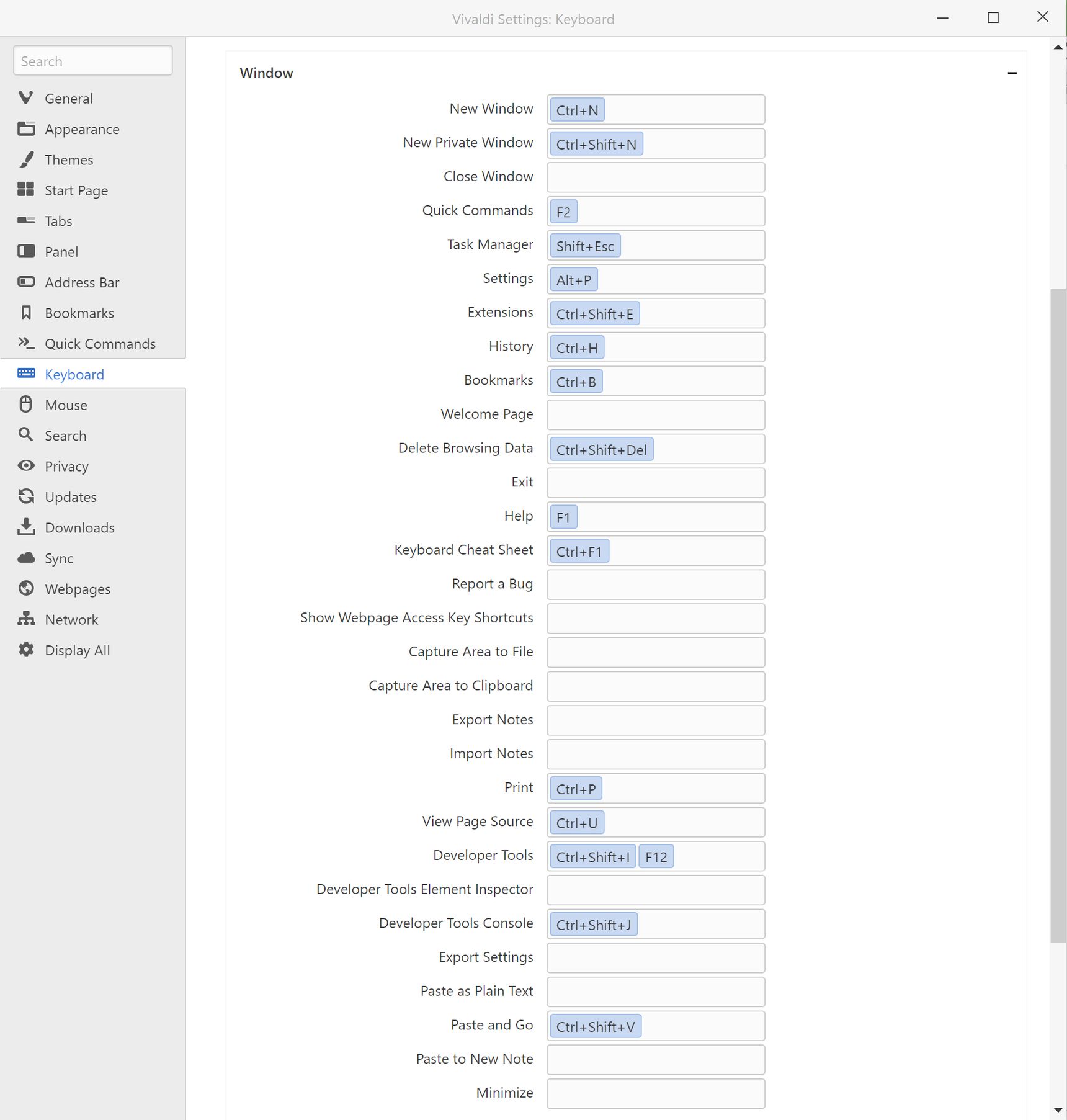Viewport: 1067px width, 1120px height.
Task: Select the Ctrl+B Bookmarks shortcut chip
Action: click(x=576, y=382)
